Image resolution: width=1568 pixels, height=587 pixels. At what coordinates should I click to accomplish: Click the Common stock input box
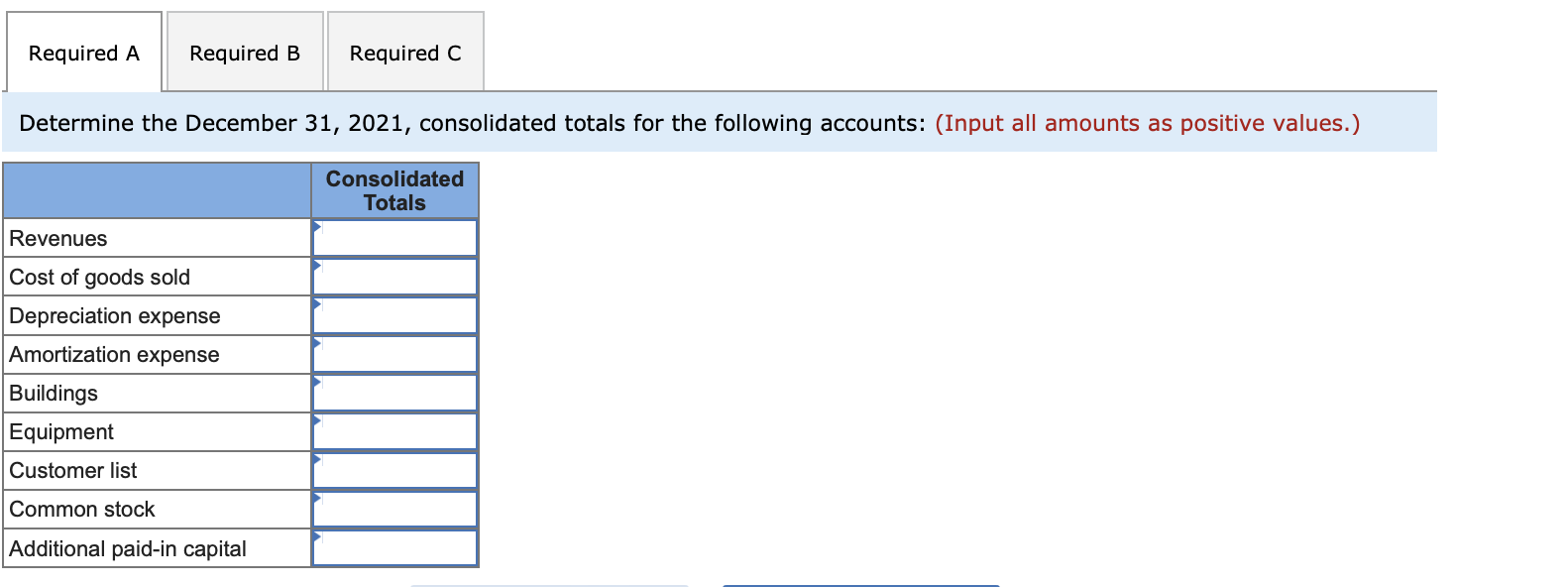396,509
